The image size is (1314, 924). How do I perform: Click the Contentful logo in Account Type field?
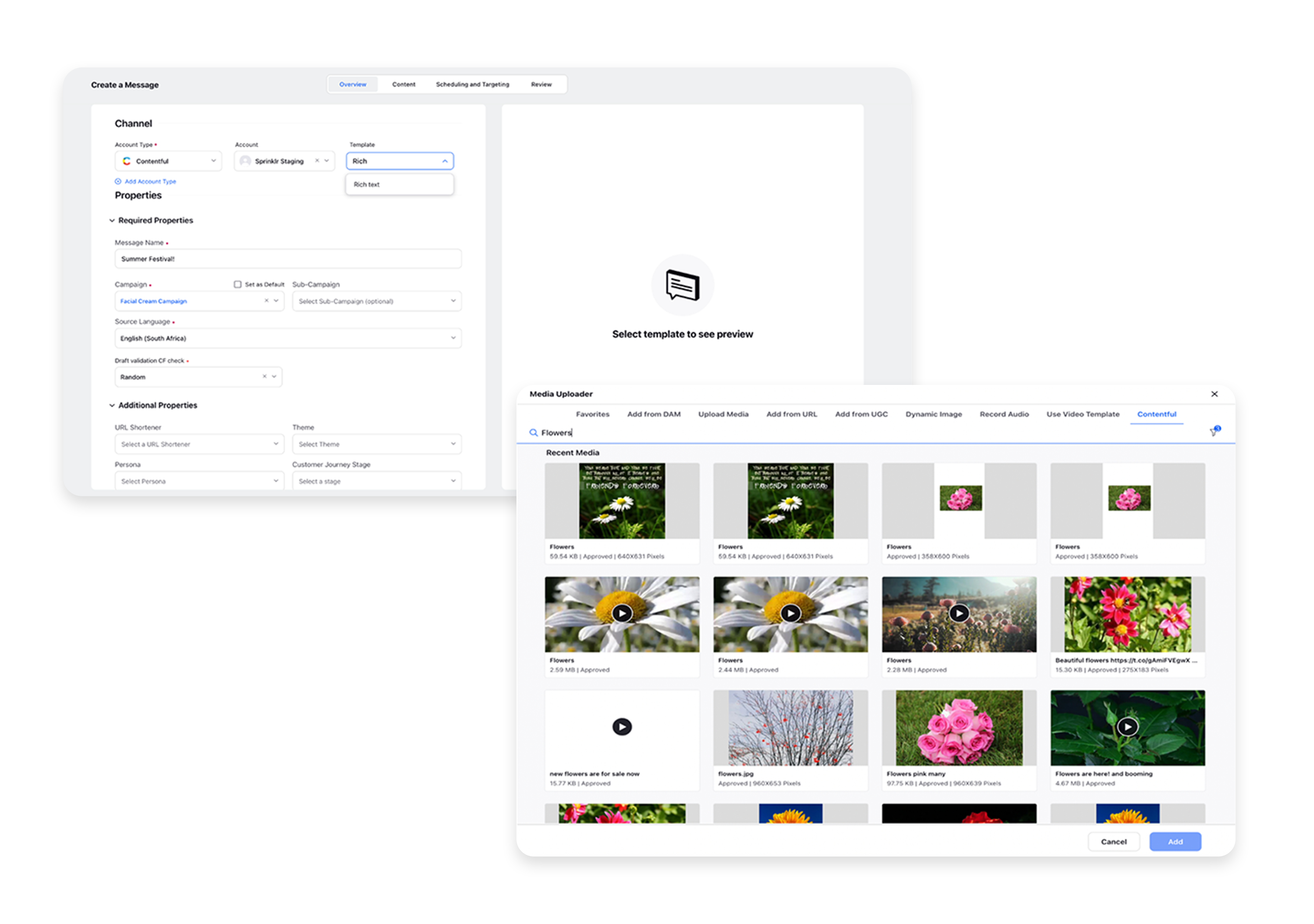tap(127, 161)
